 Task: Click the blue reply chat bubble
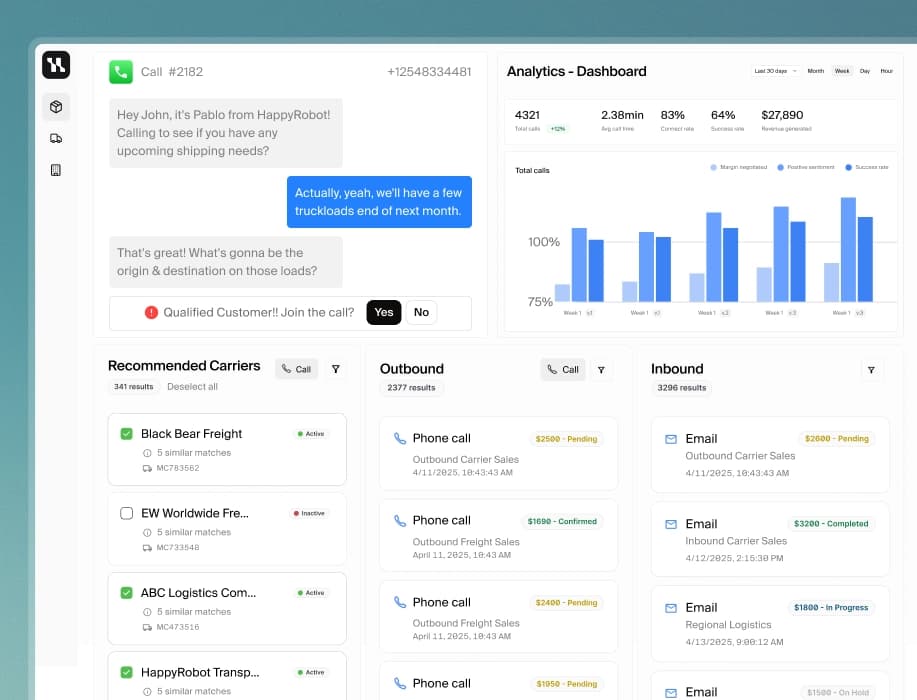[379, 202]
